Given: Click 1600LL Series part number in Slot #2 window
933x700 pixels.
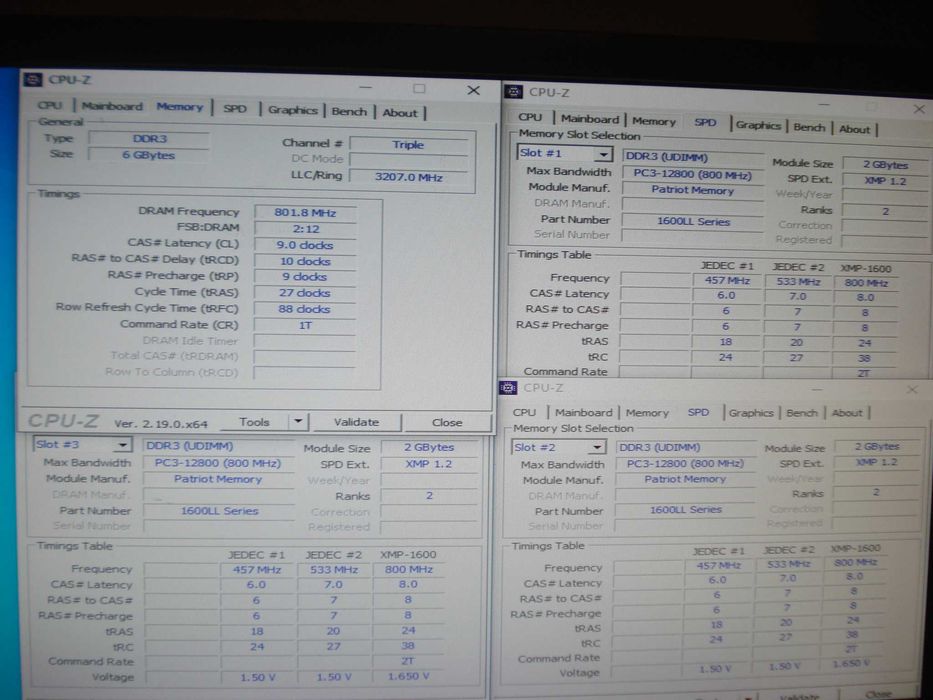Looking at the screenshot, I should (x=685, y=510).
